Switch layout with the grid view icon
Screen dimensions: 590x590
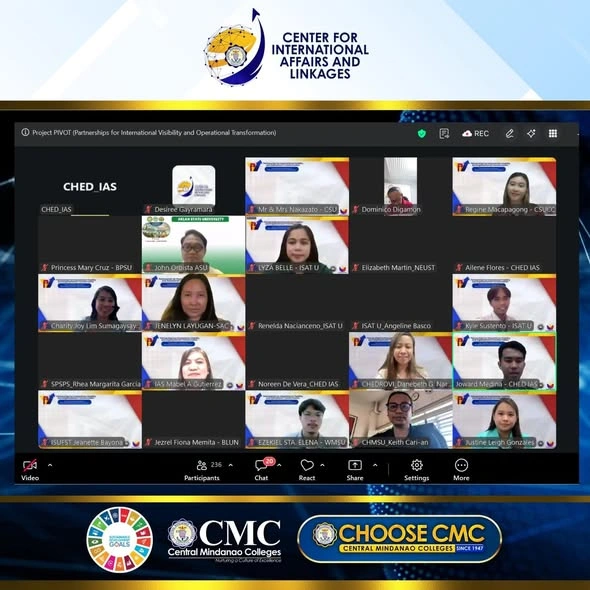[553, 133]
